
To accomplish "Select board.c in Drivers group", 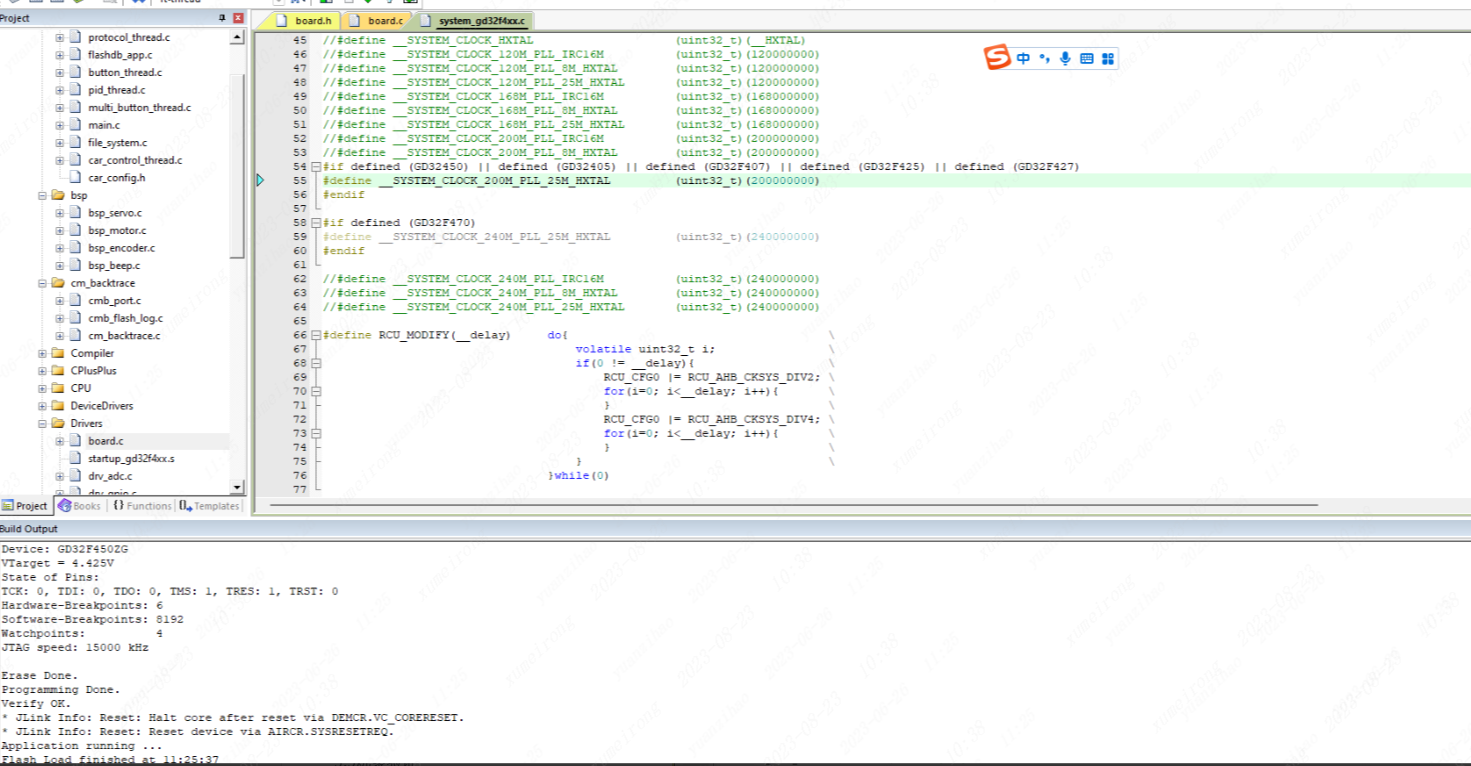I will 105,441.
